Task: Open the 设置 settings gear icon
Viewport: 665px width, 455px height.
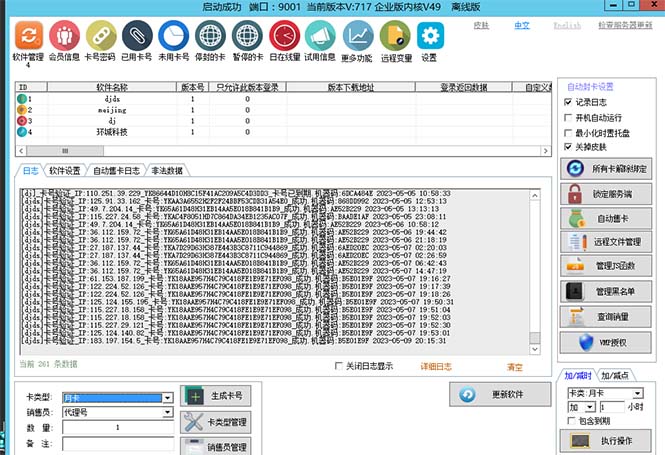Action: [429, 36]
